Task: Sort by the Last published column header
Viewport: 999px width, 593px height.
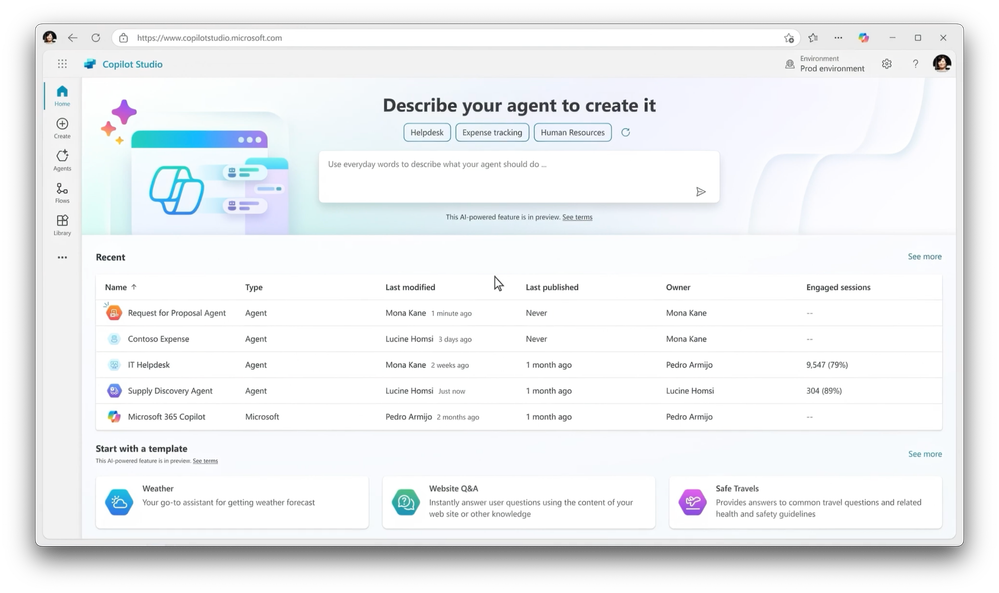Action: pos(552,287)
